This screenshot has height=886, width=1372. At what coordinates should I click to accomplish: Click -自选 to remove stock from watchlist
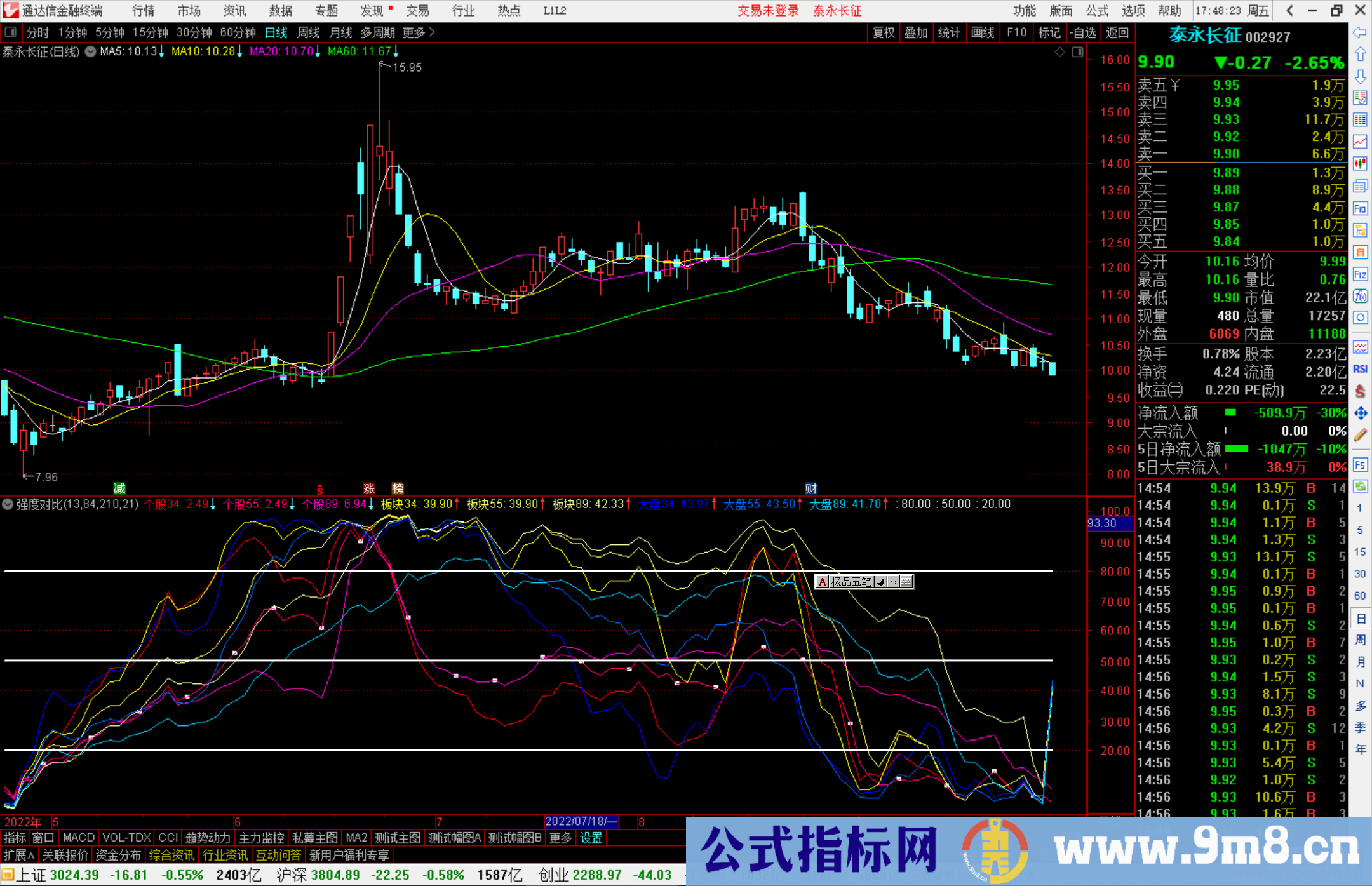pyautogui.click(x=1083, y=32)
